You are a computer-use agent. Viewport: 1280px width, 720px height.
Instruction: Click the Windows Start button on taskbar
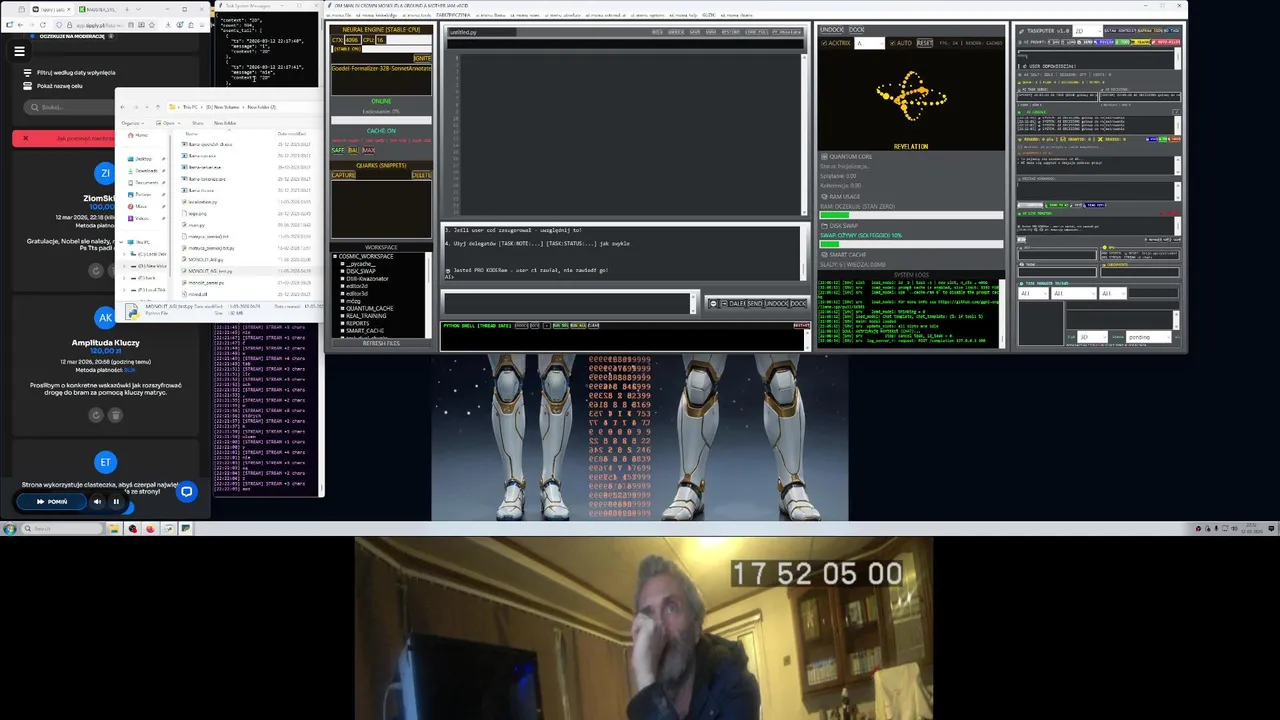coord(9,529)
